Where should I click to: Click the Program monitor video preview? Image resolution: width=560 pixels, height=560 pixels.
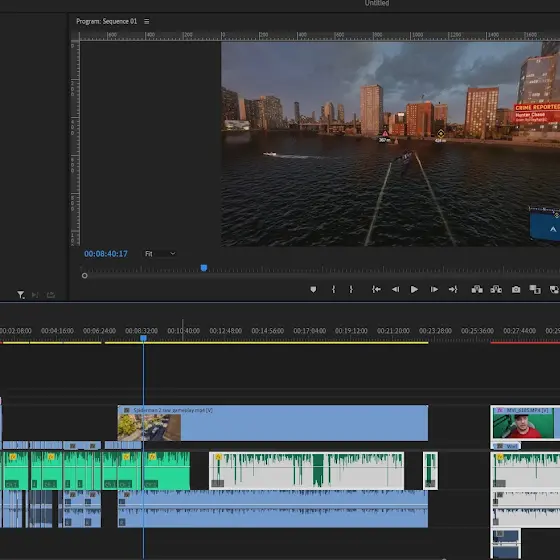pos(390,144)
